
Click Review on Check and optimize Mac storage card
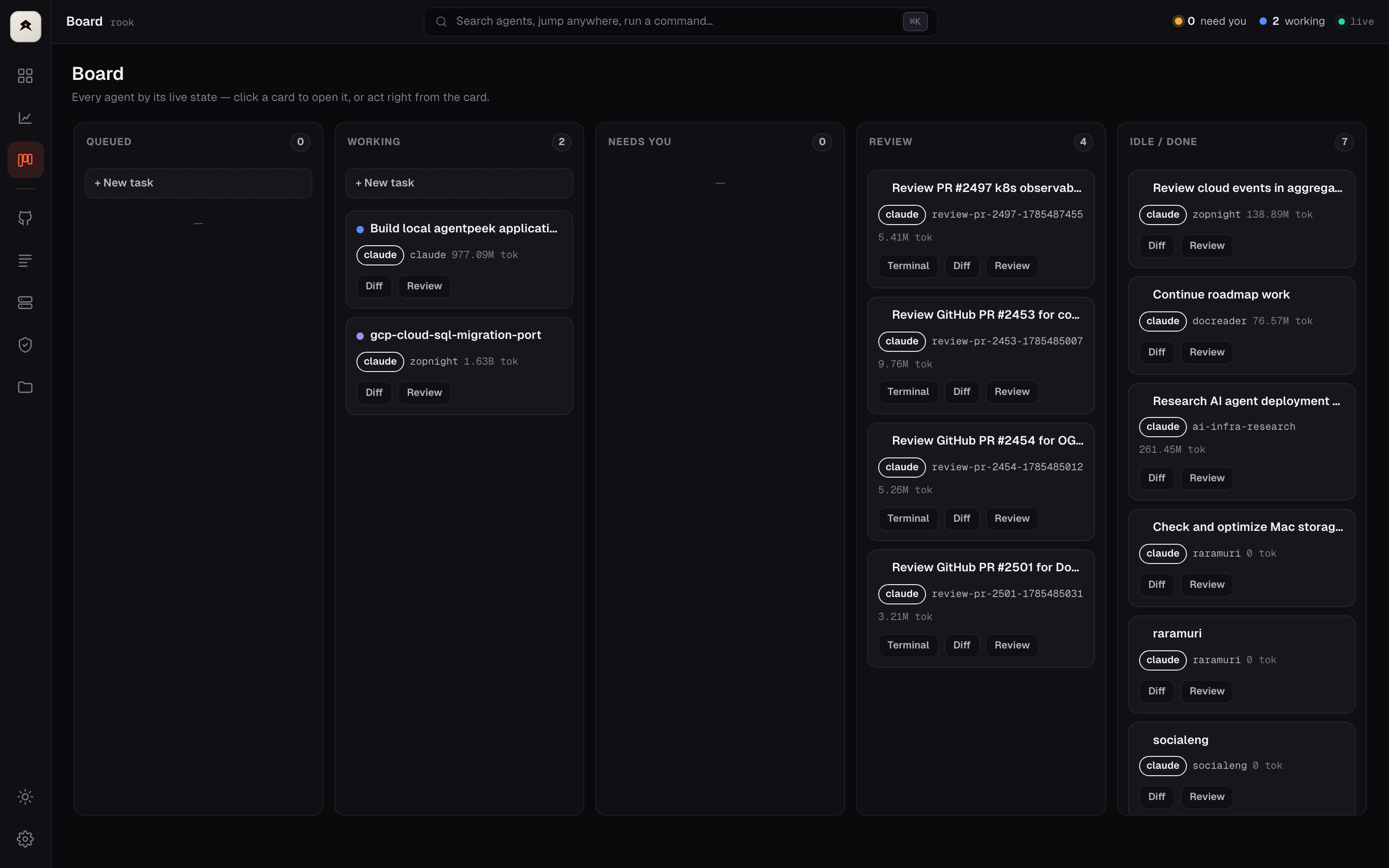(x=1207, y=585)
